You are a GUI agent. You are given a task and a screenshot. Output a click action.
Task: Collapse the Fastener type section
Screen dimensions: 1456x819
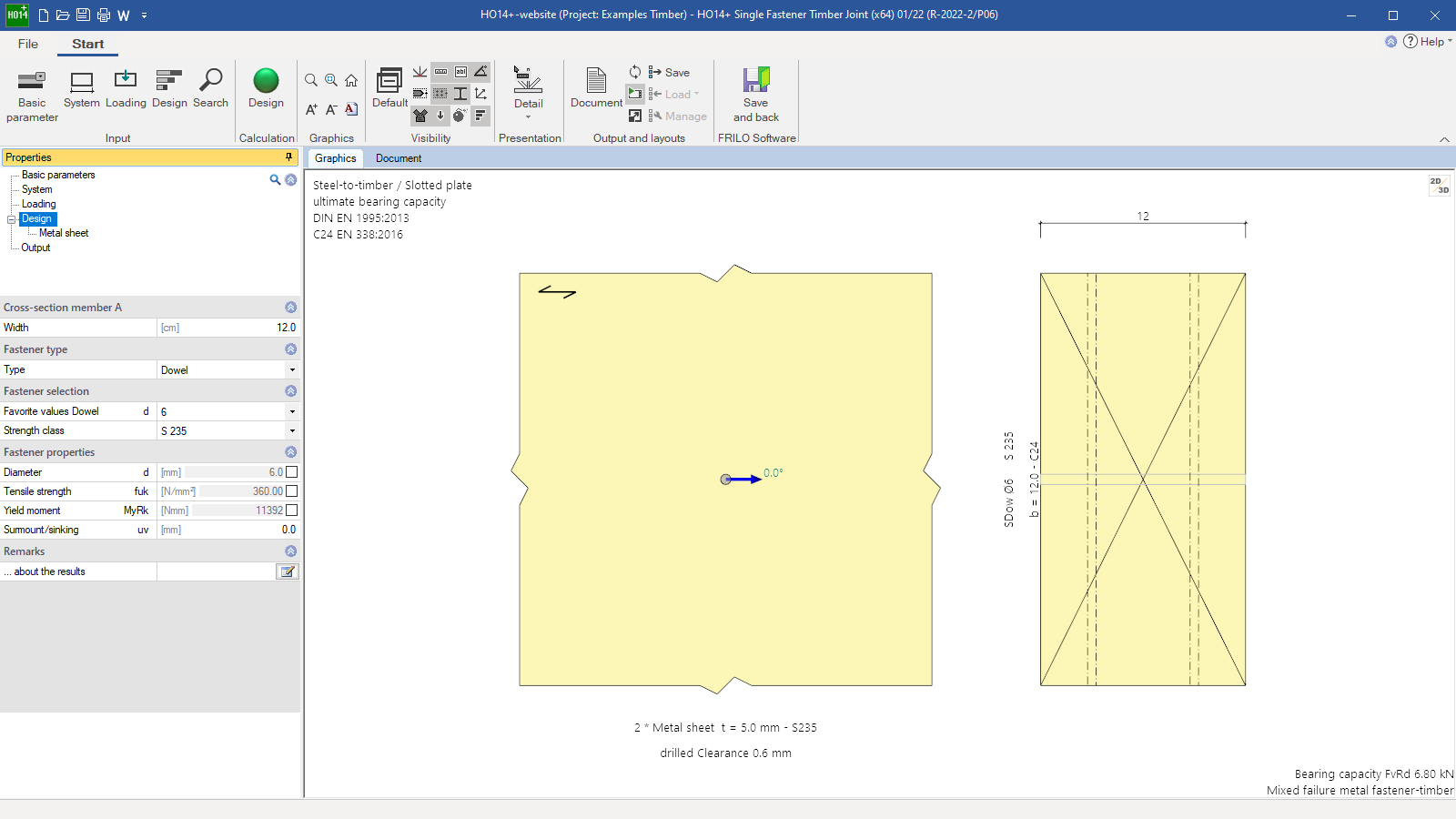click(291, 349)
